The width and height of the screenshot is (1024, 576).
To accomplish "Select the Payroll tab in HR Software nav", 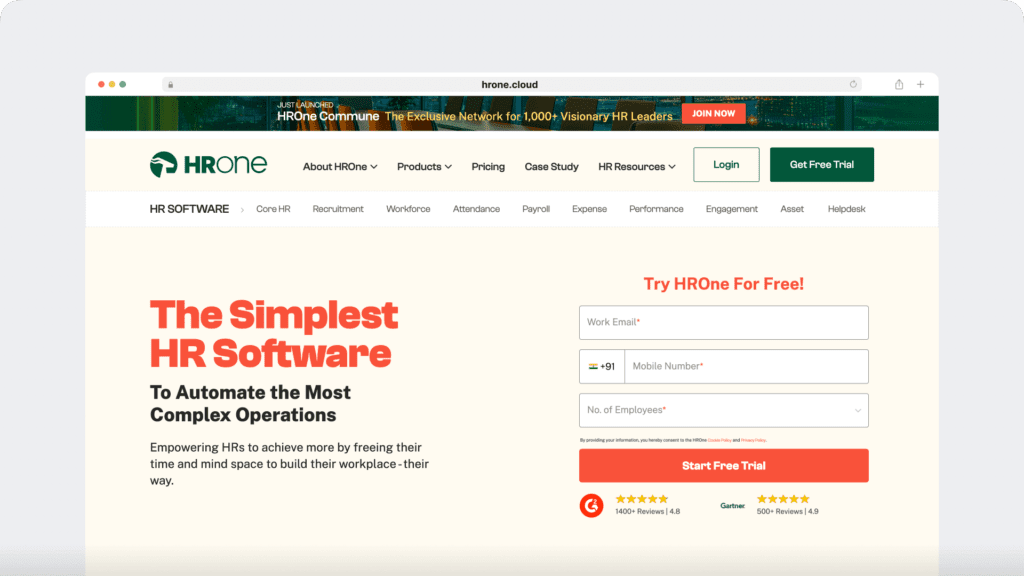I will (536, 209).
